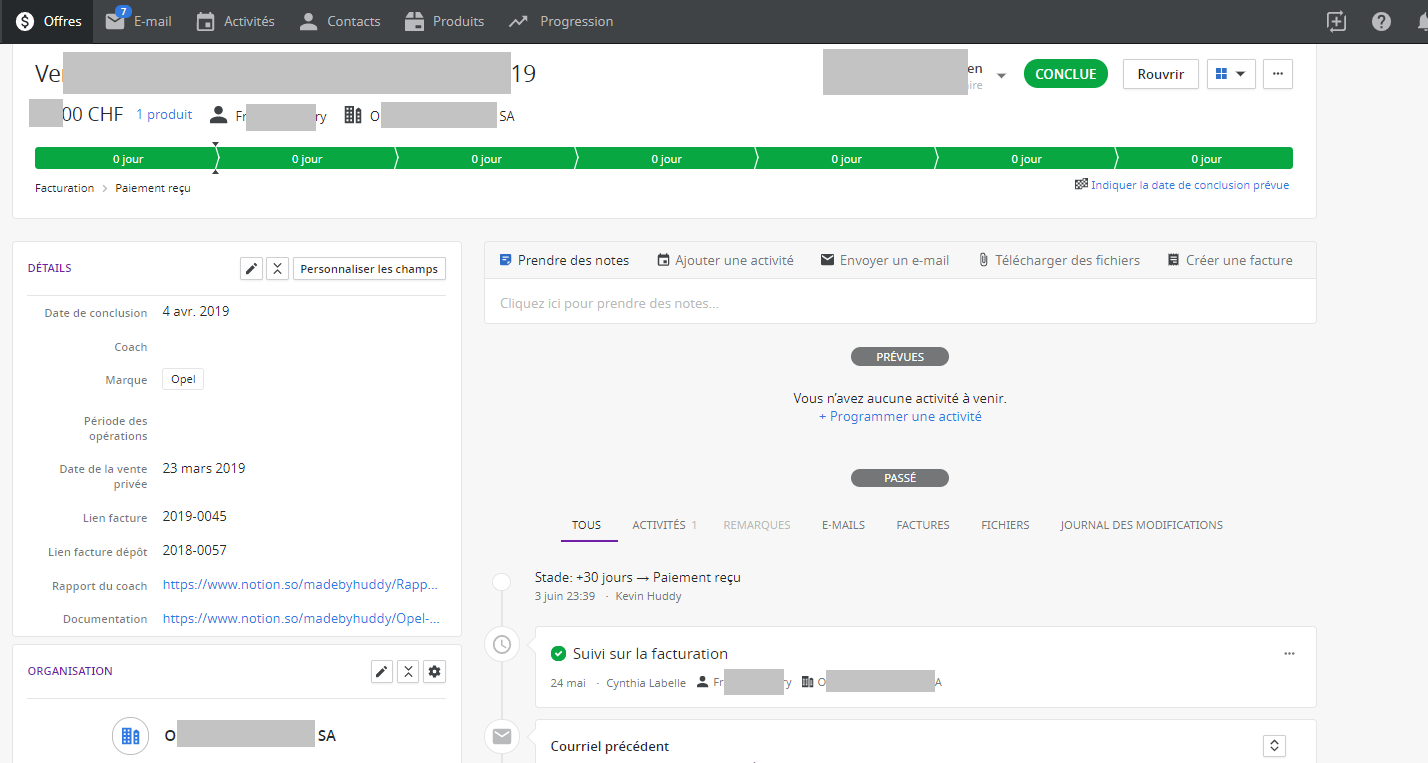The width and height of the screenshot is (1428, 763).
Task: Open the Rapport du coach notion link
Action: [x=300, y=585]
